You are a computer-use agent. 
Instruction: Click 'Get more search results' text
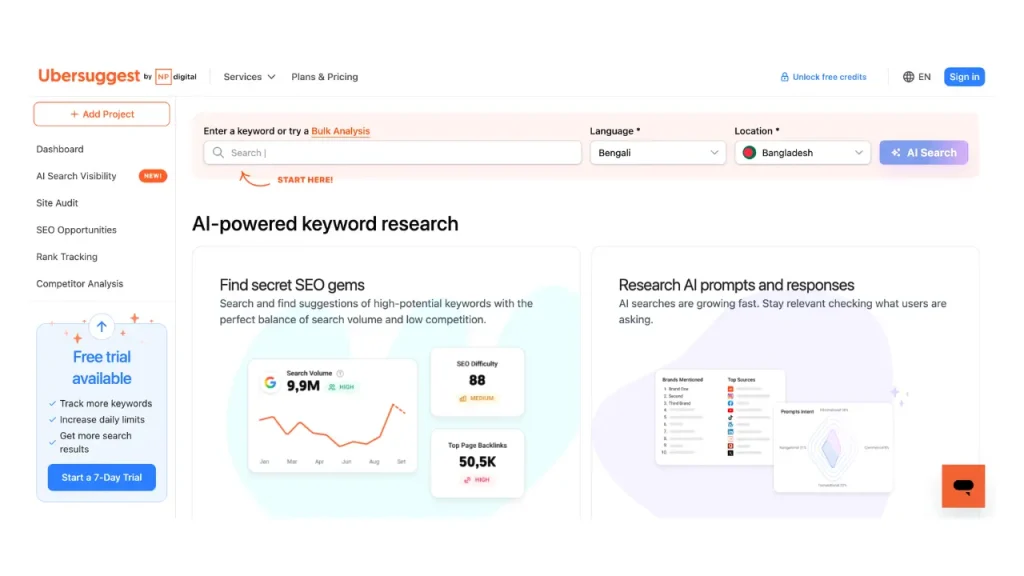[x=95, y=442]
